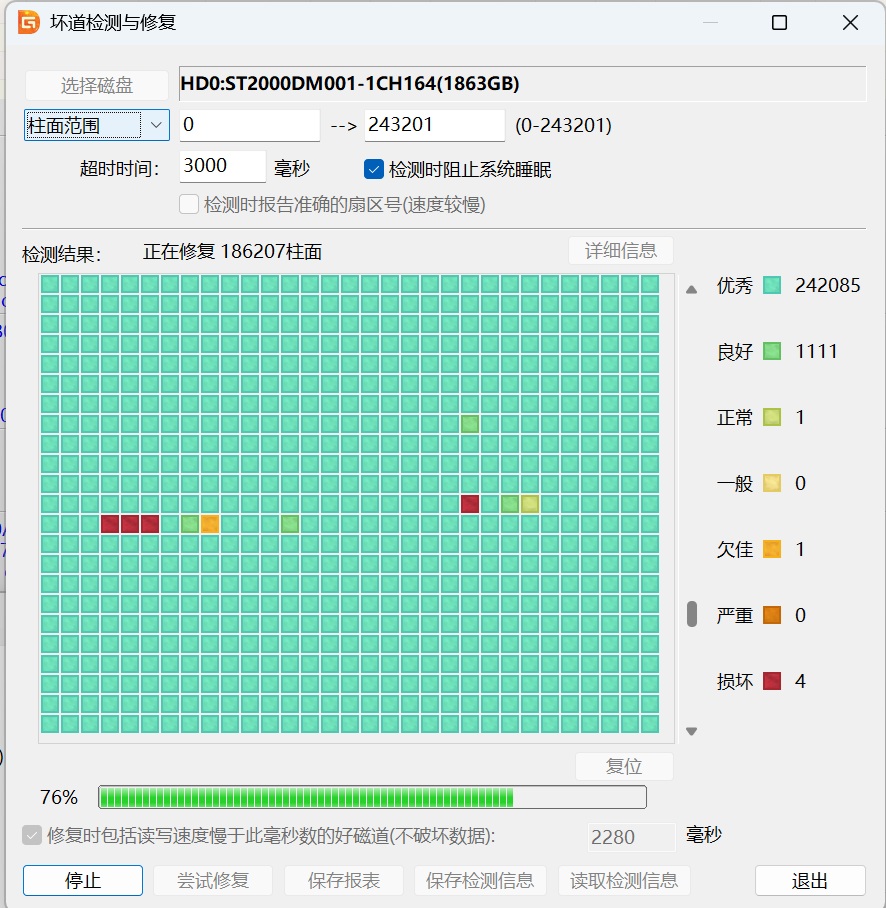Click the 2280 milliseconds field
This screenshot has height=908, width=886.
tap(631, 837)
